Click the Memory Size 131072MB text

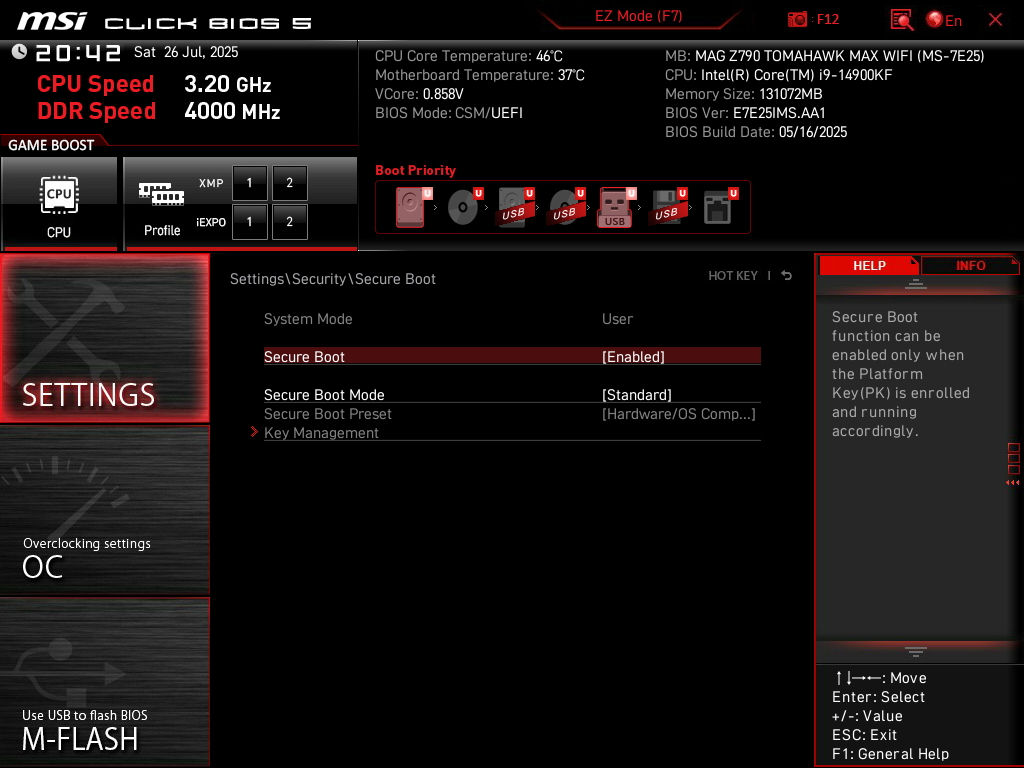[743, 94]
